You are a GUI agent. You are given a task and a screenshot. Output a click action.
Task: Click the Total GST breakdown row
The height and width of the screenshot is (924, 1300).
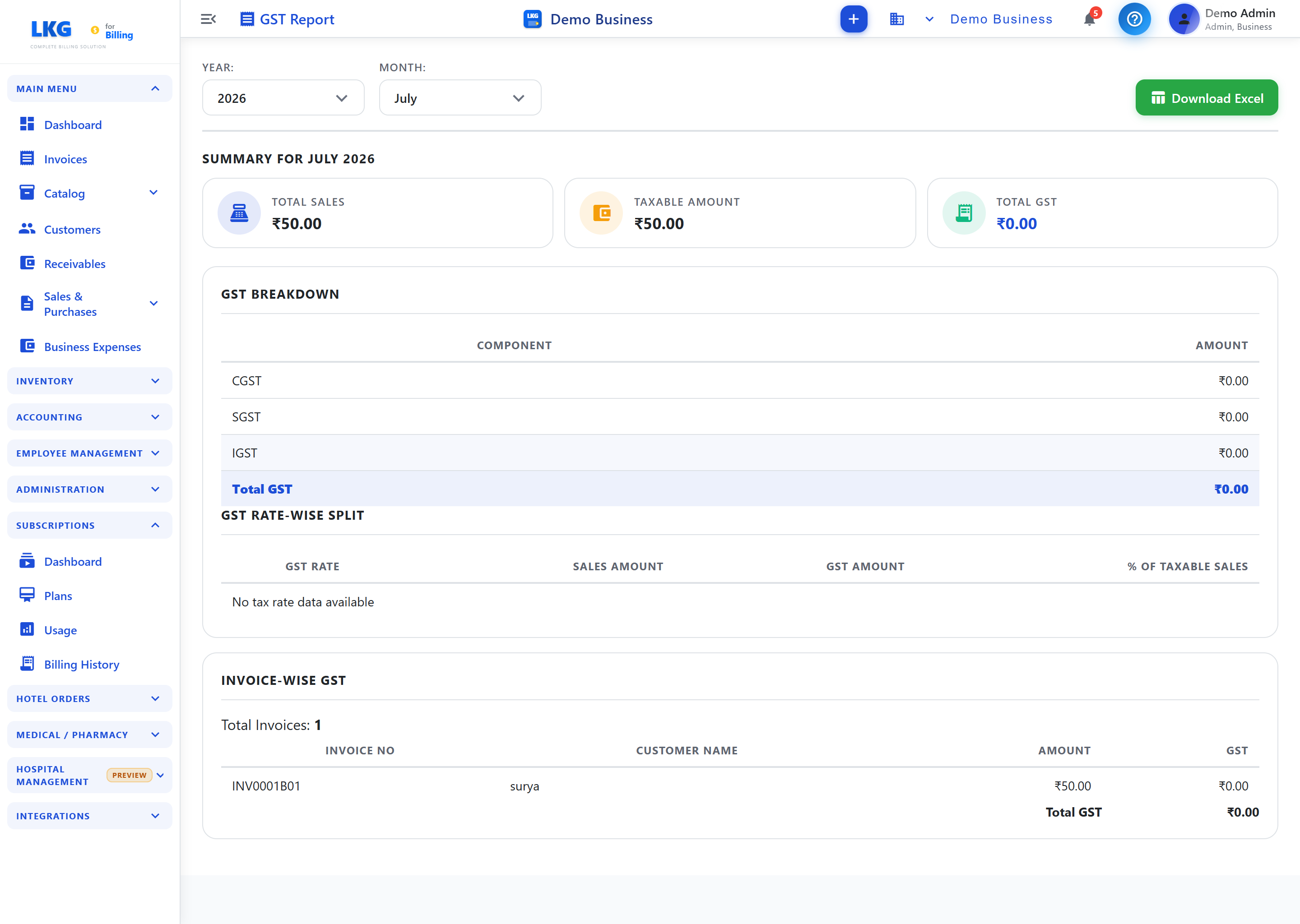tap(739, 489)
